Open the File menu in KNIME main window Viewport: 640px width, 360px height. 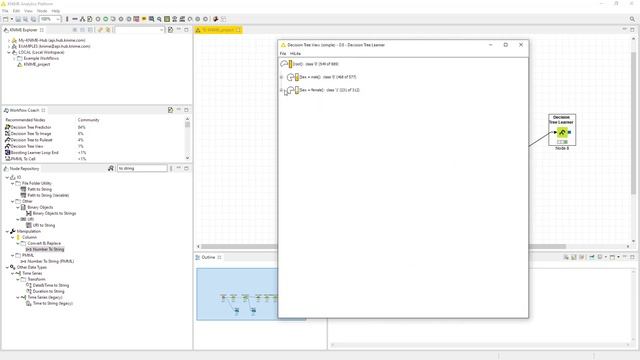[5, 11]
